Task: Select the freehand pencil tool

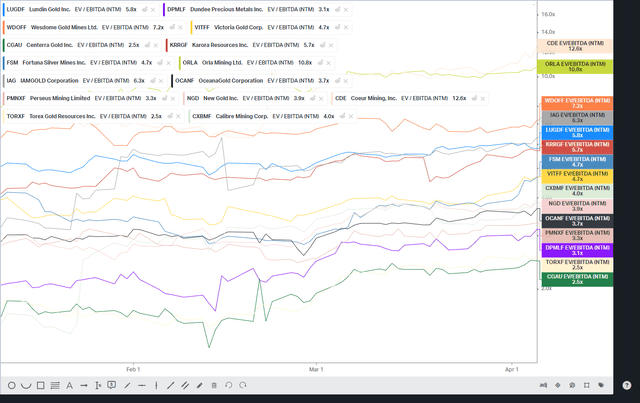Action: (x=200, y=385)
